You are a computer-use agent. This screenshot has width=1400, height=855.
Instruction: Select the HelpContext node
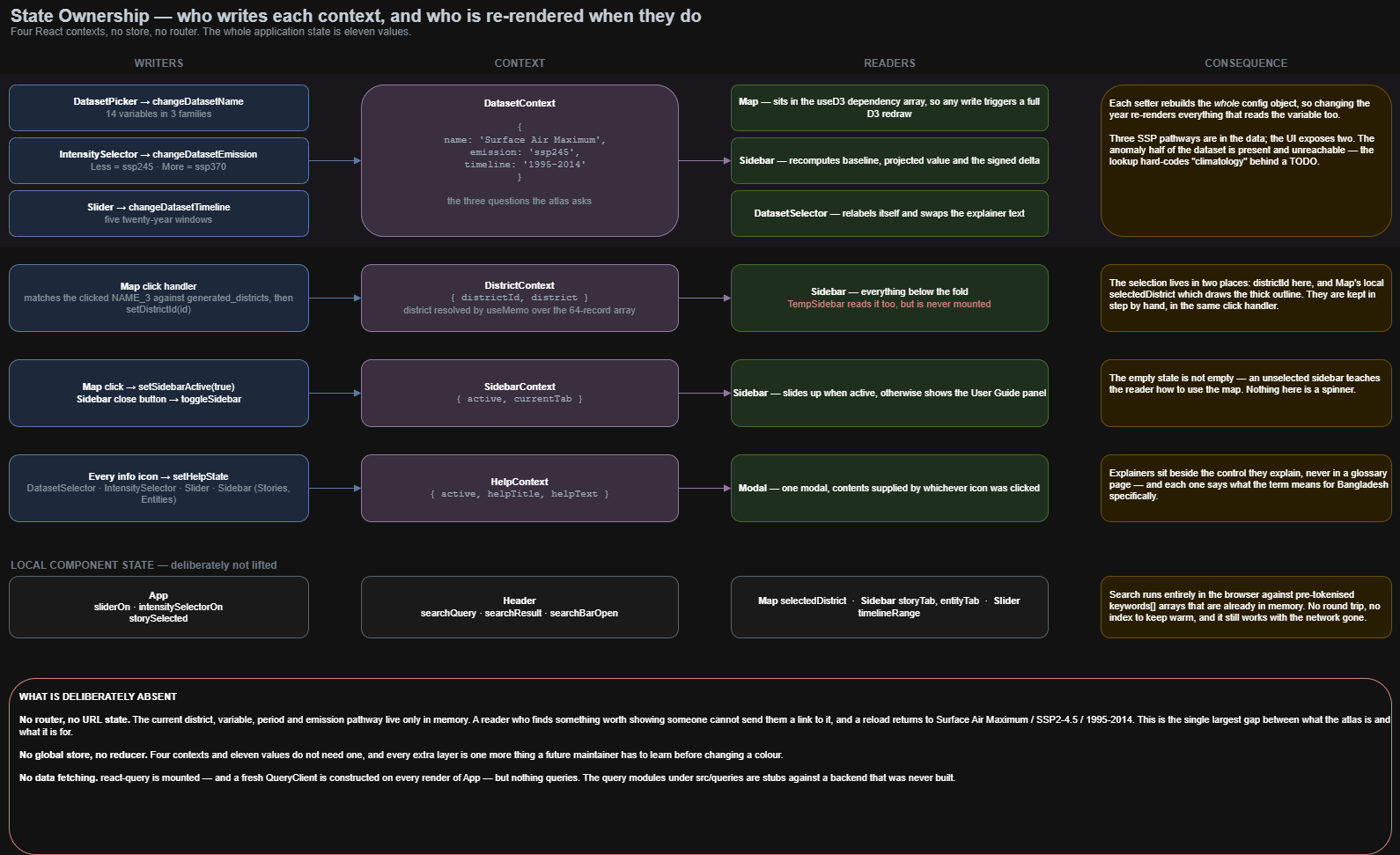(519, 488)
